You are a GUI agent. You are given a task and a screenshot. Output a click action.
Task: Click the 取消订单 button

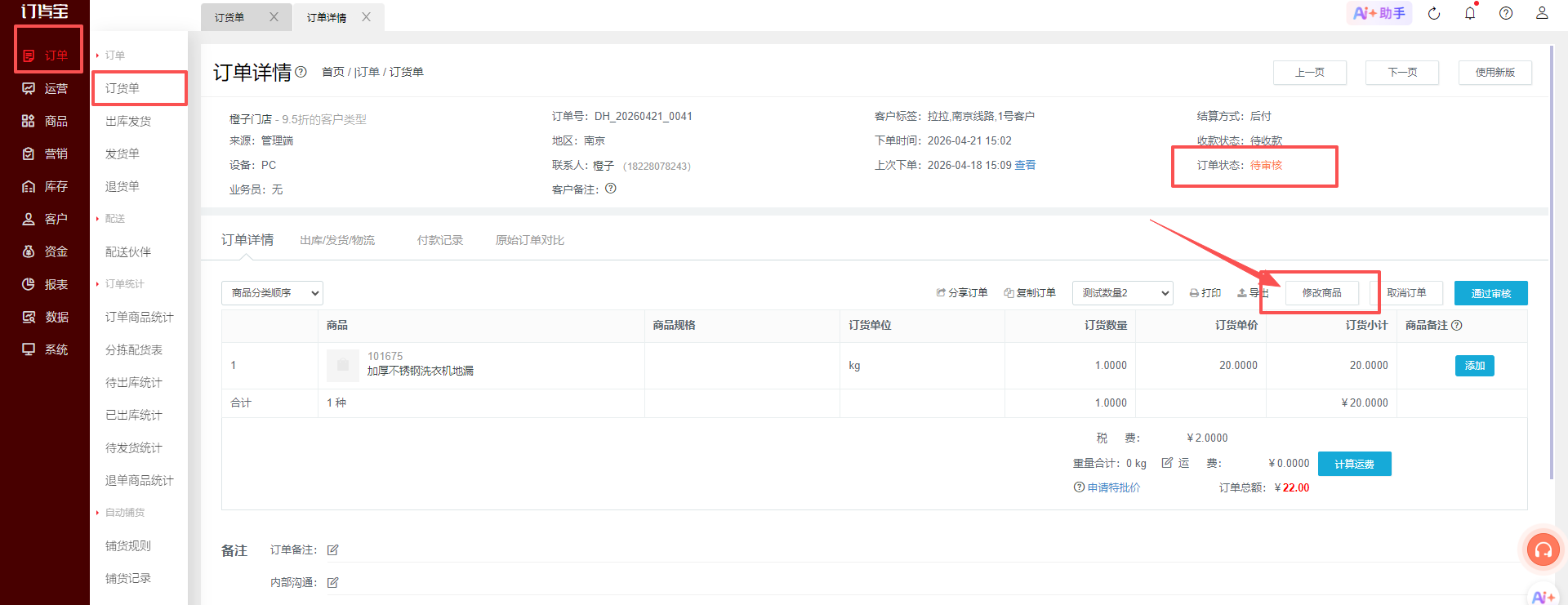1406,293
